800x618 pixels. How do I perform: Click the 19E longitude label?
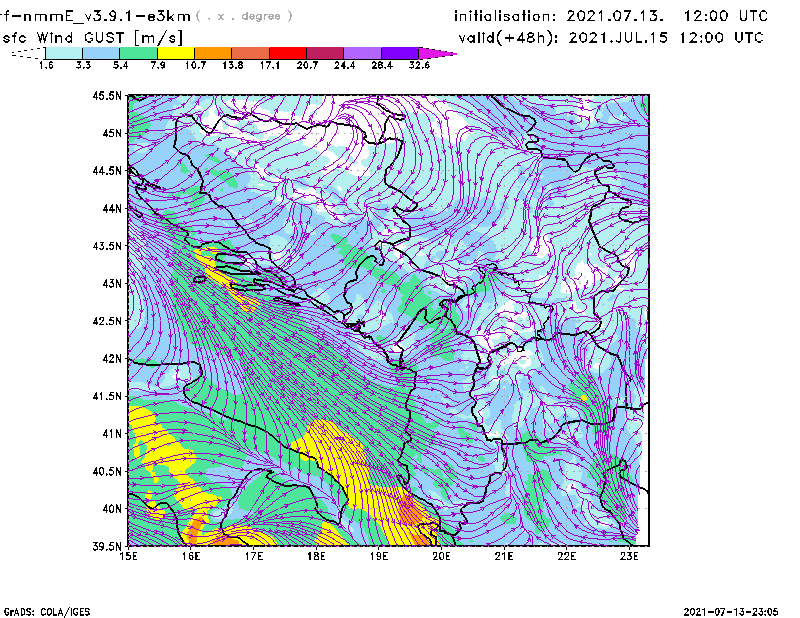379,556
